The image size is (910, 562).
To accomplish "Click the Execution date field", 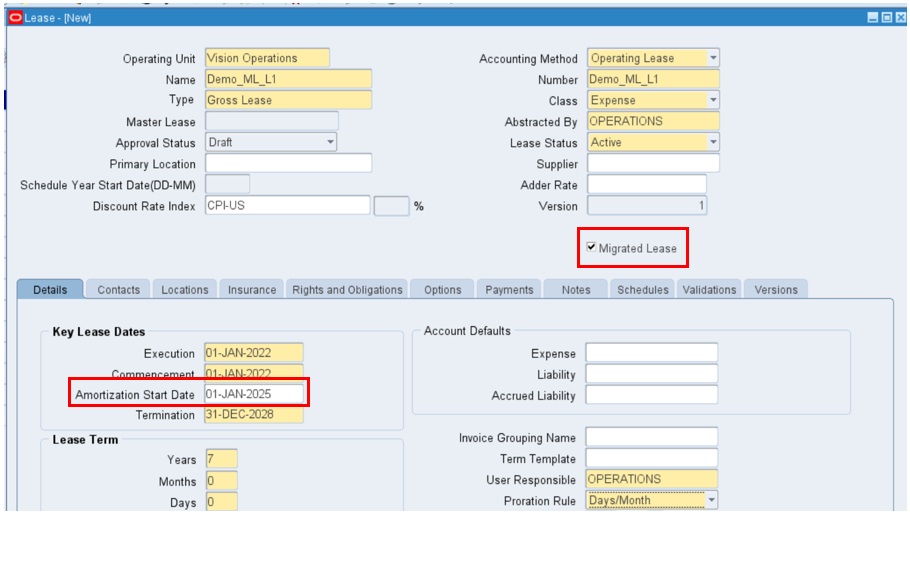I will (254, 352).
